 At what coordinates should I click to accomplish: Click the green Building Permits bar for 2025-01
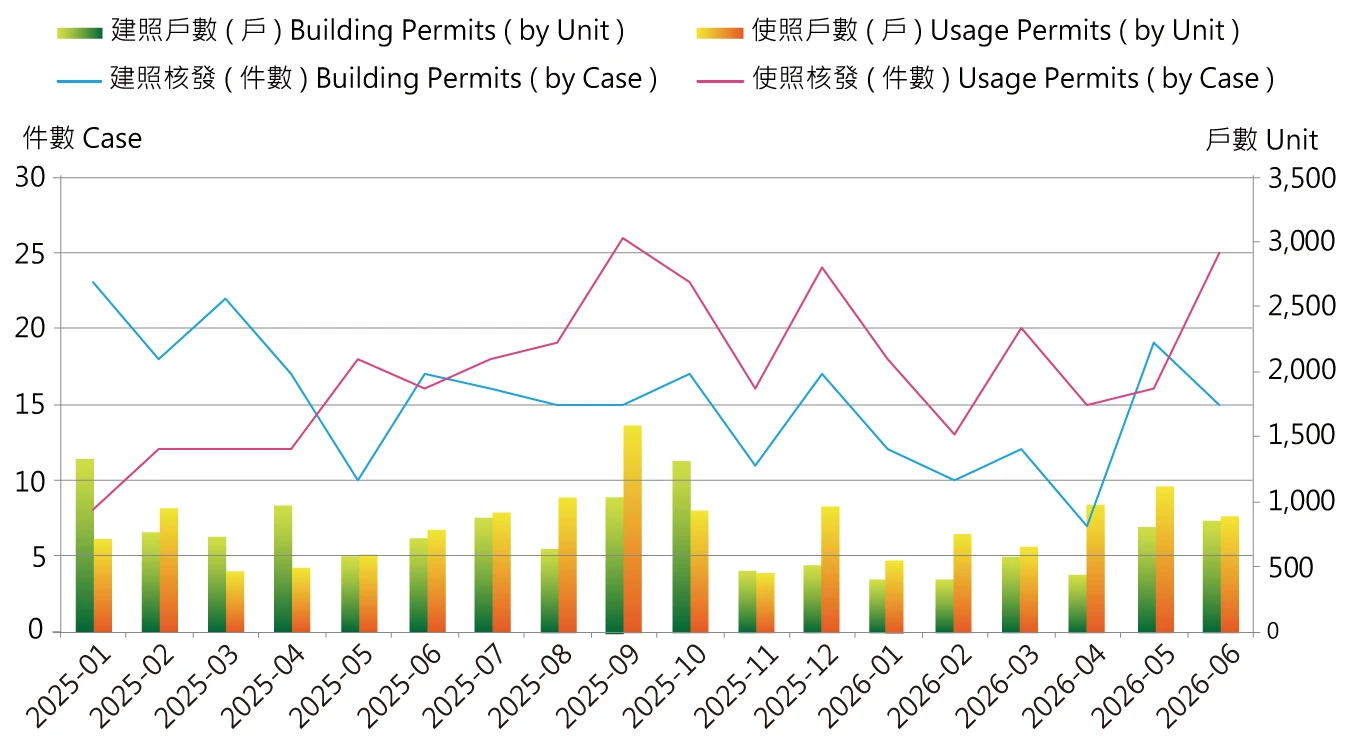pos(85,546)
